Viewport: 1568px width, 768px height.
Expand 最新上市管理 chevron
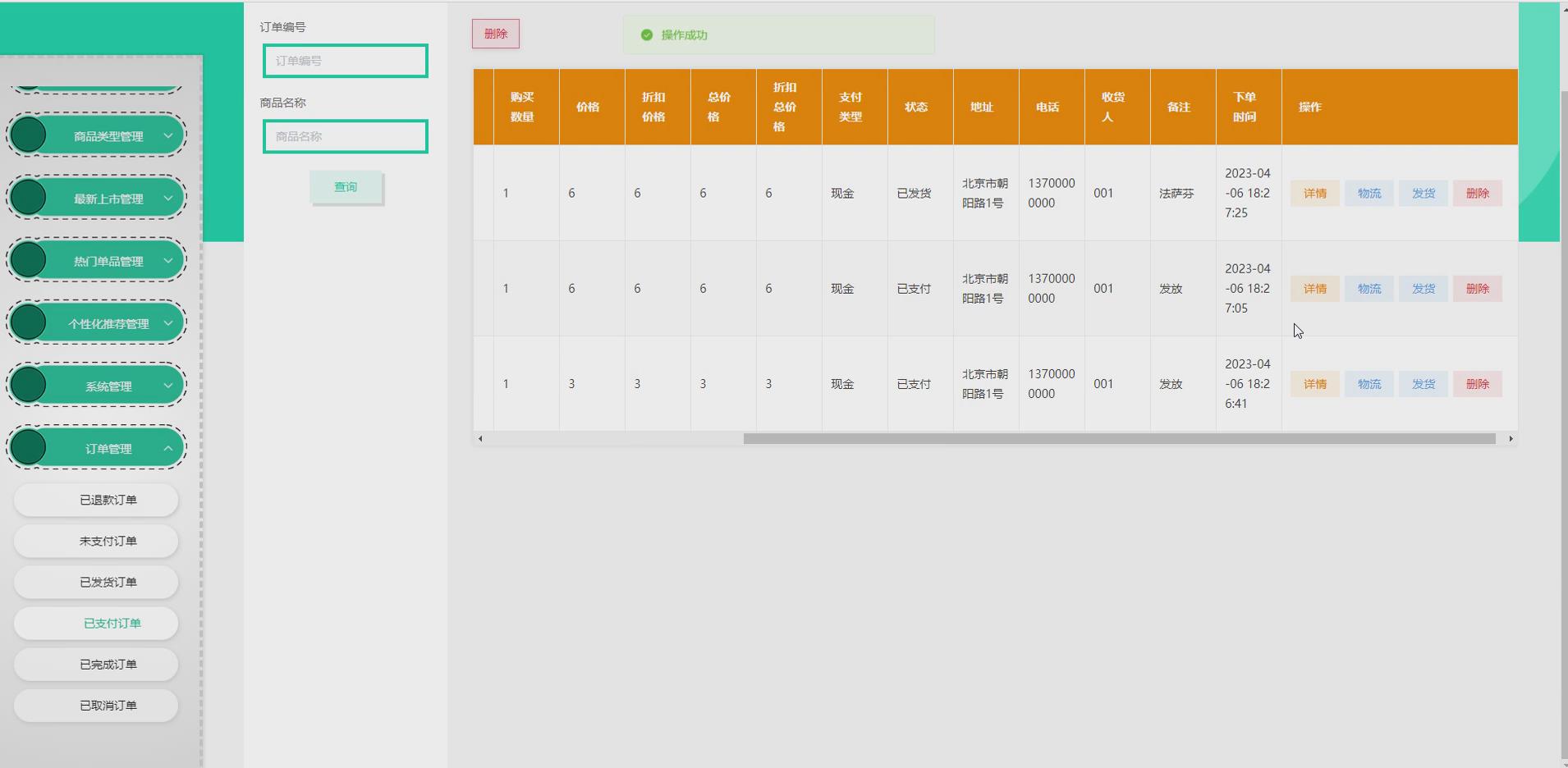click(x=168, y=198)
